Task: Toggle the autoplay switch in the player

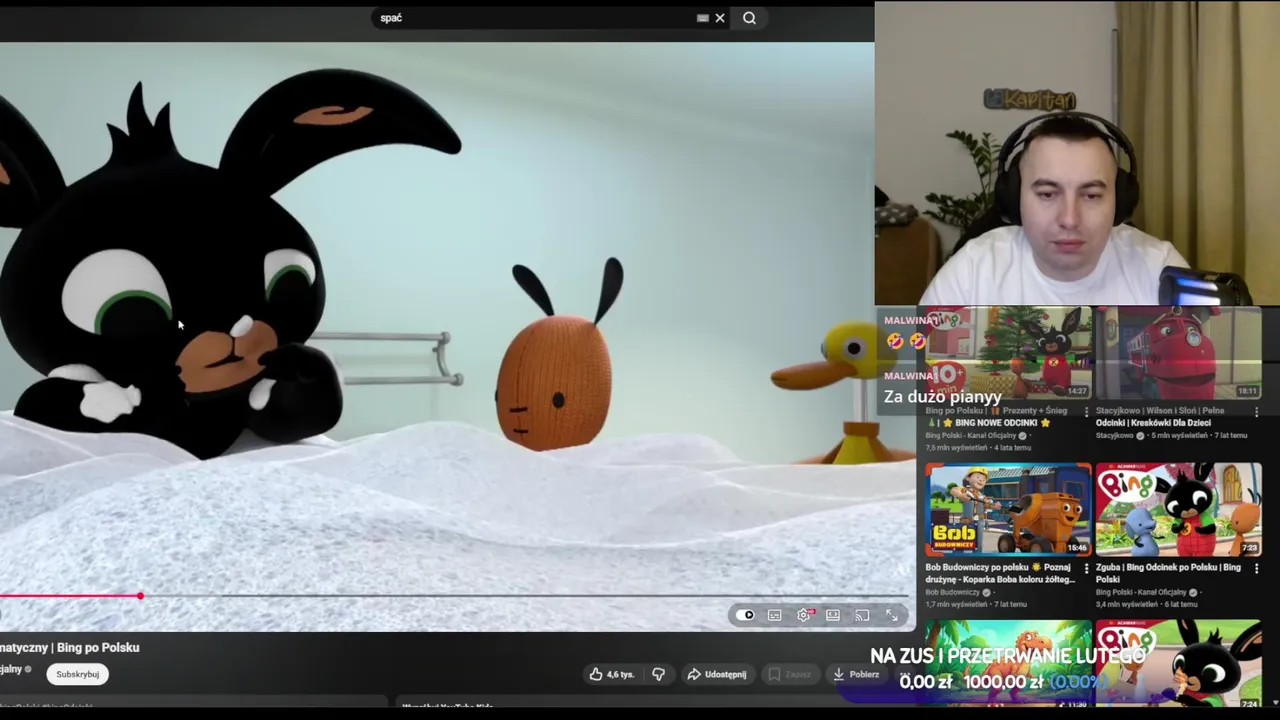Action: pos(746,615)
